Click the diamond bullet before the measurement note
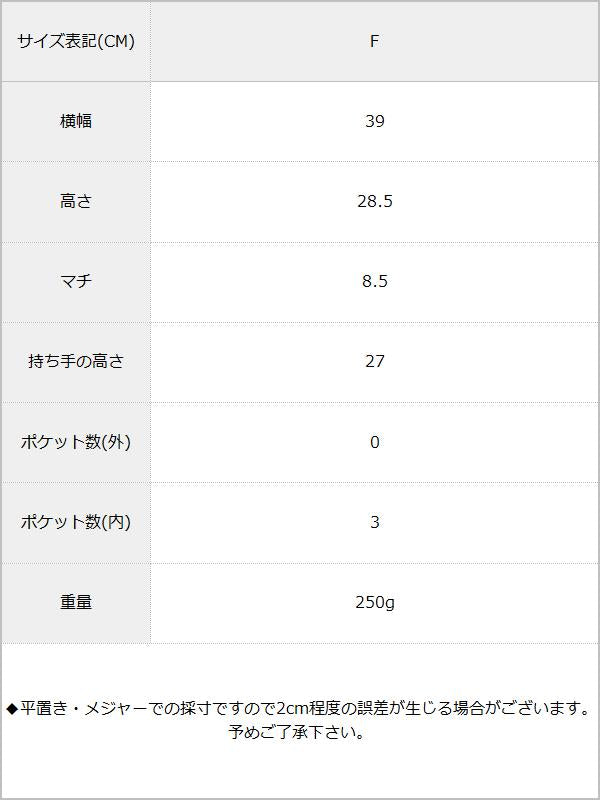 pos(13,709)
